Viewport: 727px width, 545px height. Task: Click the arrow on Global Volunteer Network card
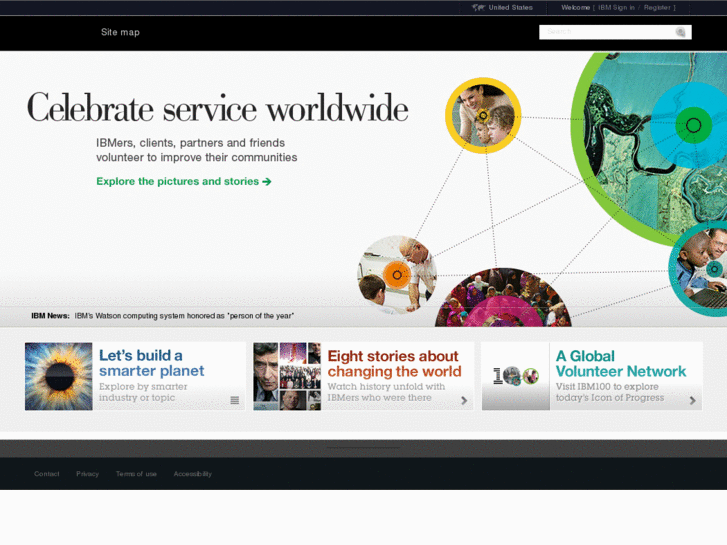click(692, 400)
